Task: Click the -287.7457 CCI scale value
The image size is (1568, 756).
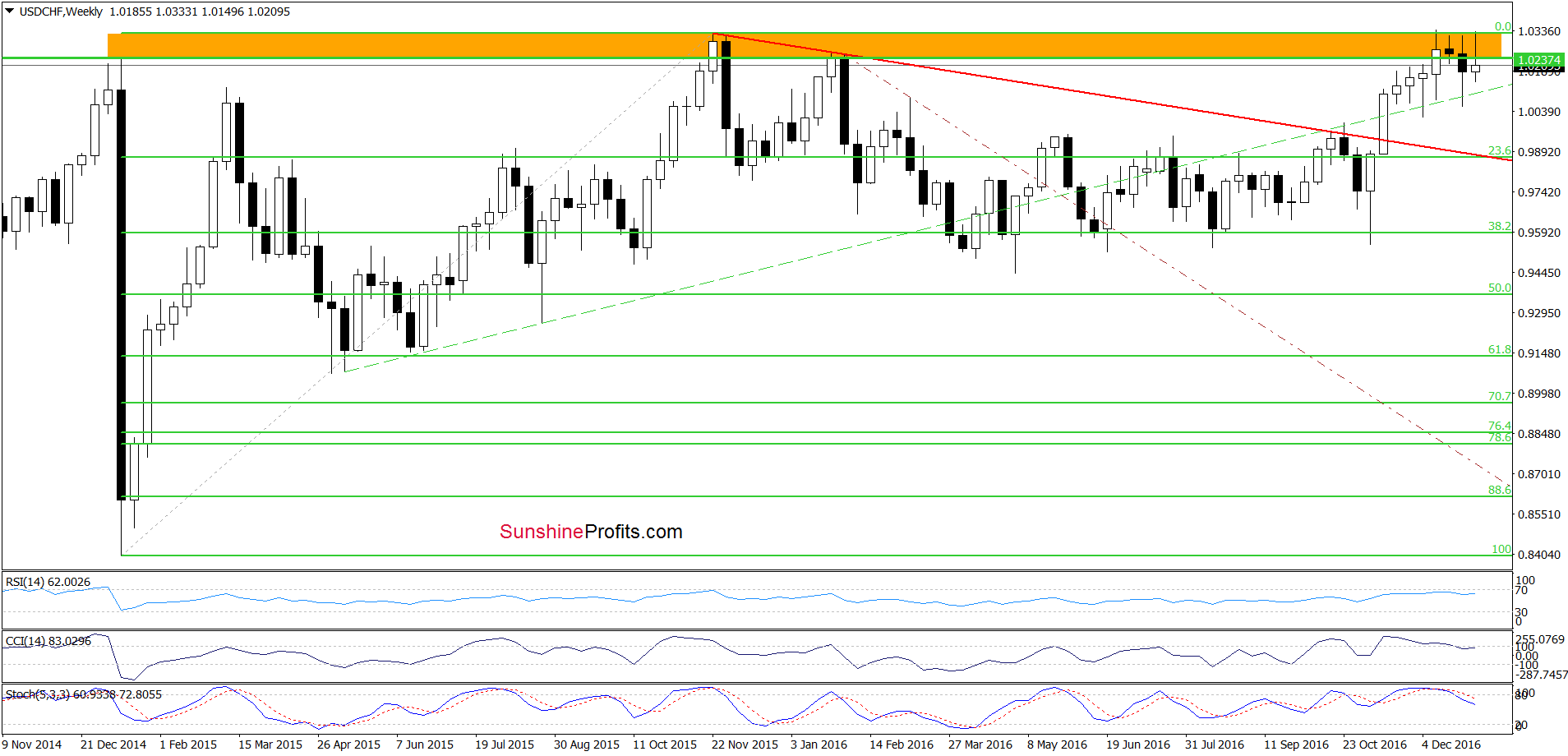Action: [1542, 675]
